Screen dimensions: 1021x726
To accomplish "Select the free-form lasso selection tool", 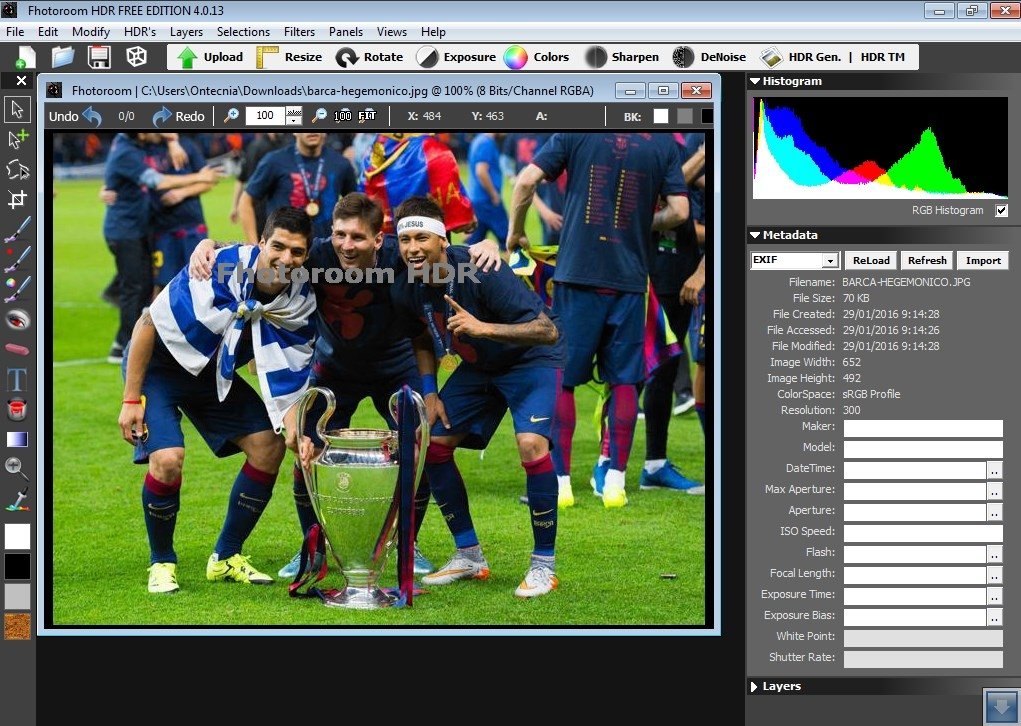I will tap(18, 169).
